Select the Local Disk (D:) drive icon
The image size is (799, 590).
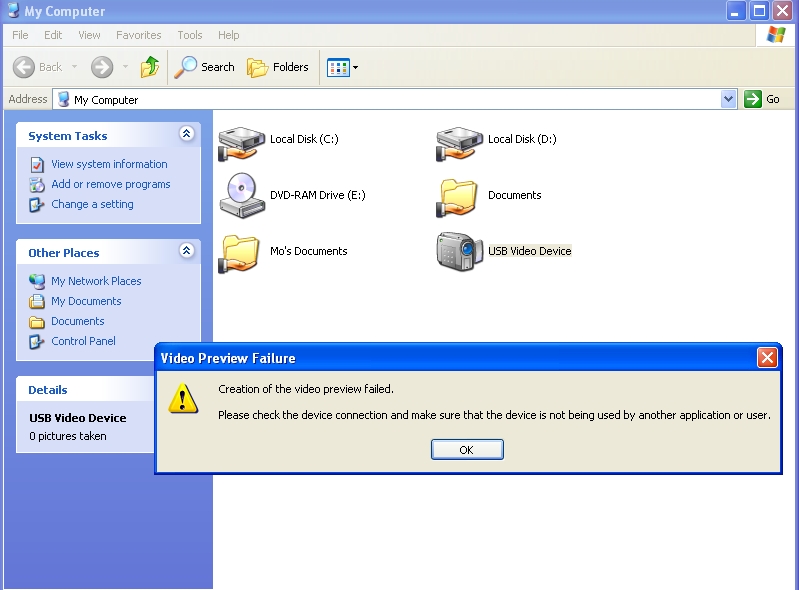point(459,143)
